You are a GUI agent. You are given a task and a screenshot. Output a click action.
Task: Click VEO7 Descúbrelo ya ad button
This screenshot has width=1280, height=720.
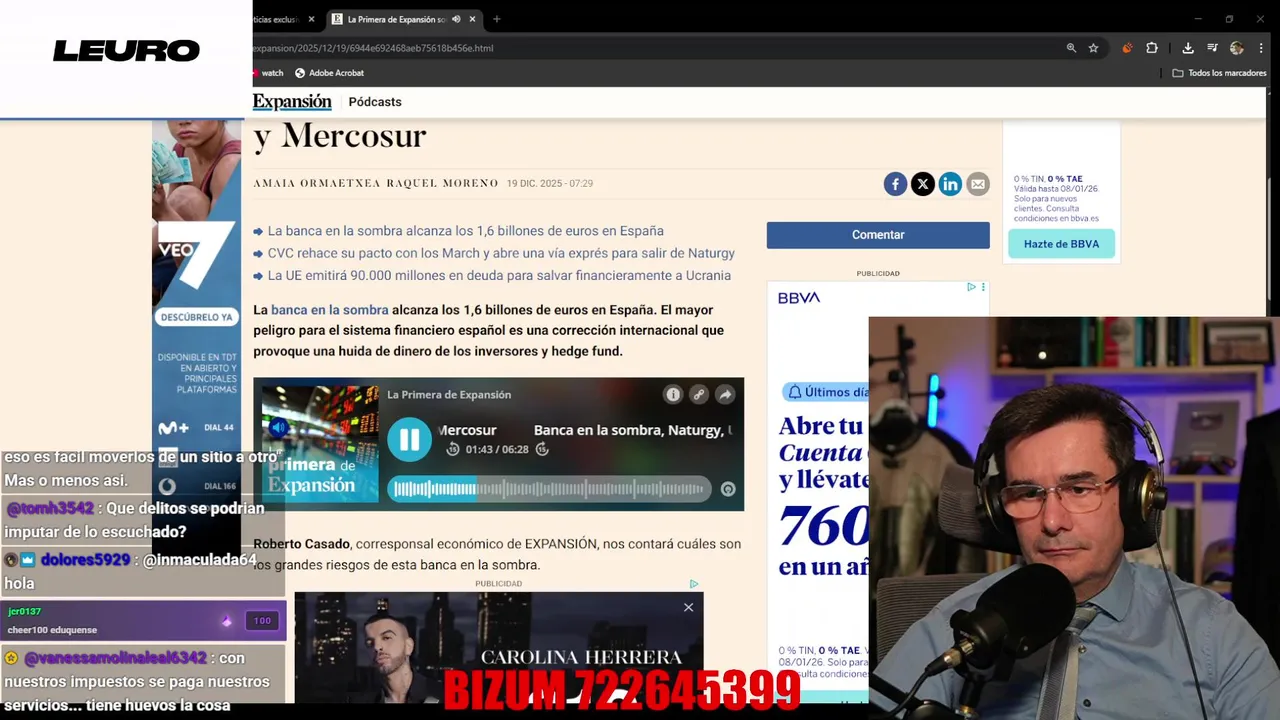[196, 317]
